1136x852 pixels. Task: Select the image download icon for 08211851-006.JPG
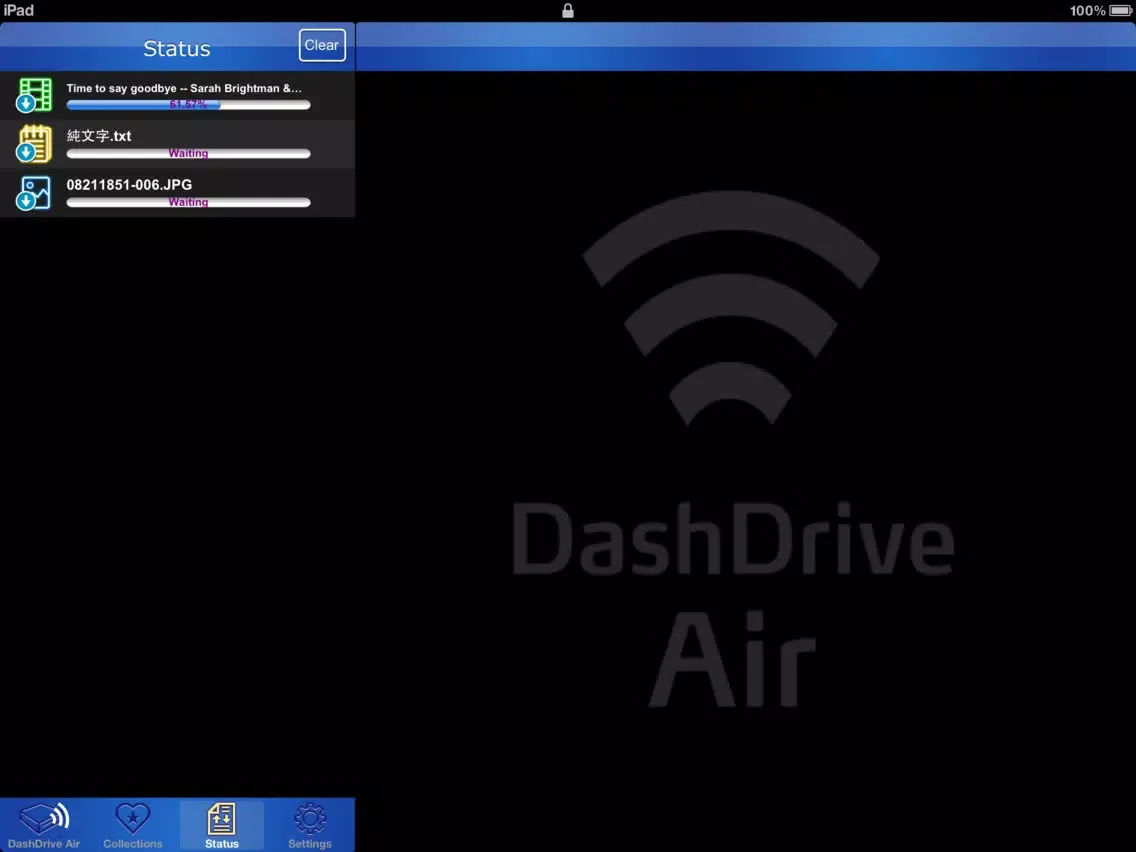34,193
